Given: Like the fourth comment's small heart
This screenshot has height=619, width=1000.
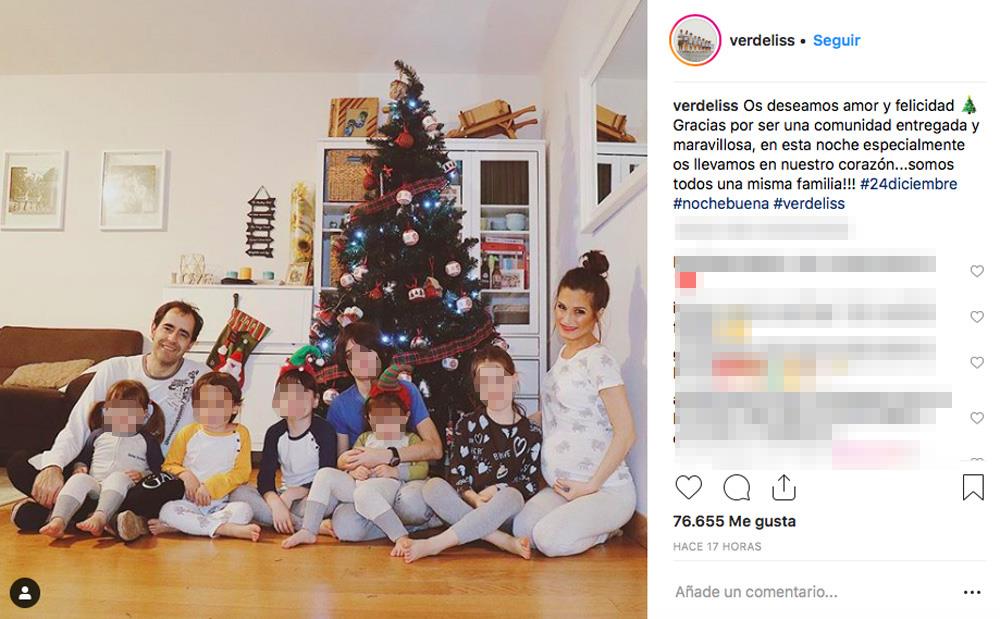Looking at the screenshot, I should (976, 418).
